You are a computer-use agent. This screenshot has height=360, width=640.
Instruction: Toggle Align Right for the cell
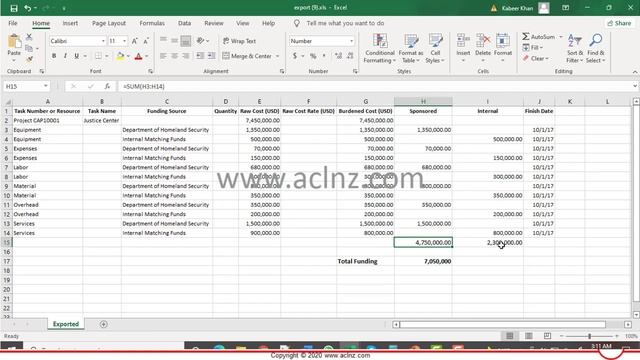[x=186, y=56]
